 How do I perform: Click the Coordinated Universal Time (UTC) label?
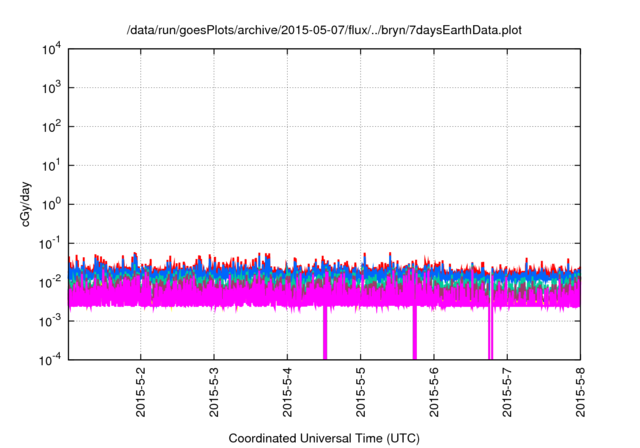click(x=324, y=438)
